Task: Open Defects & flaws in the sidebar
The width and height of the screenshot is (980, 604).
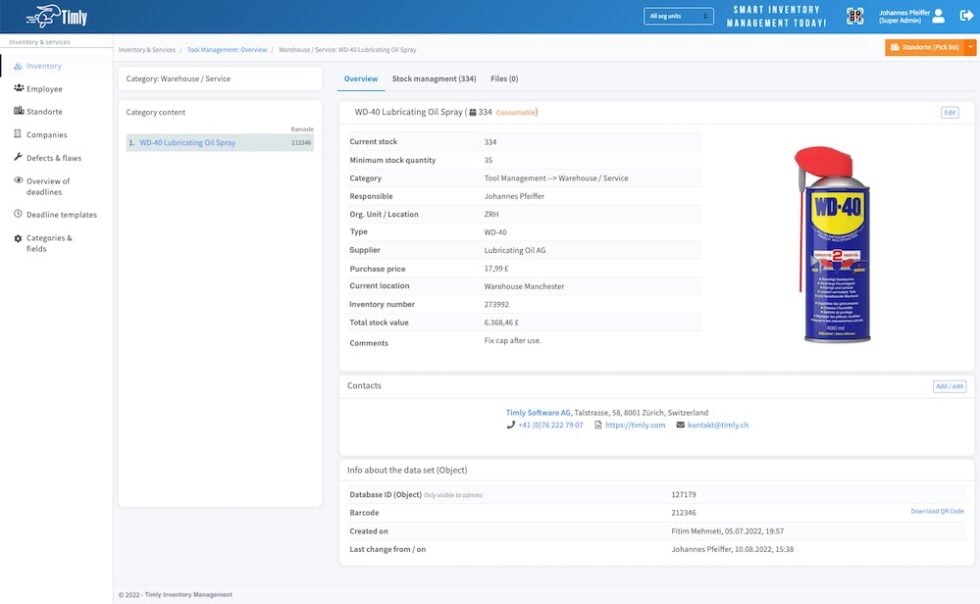Action: [x=54, y=158]
